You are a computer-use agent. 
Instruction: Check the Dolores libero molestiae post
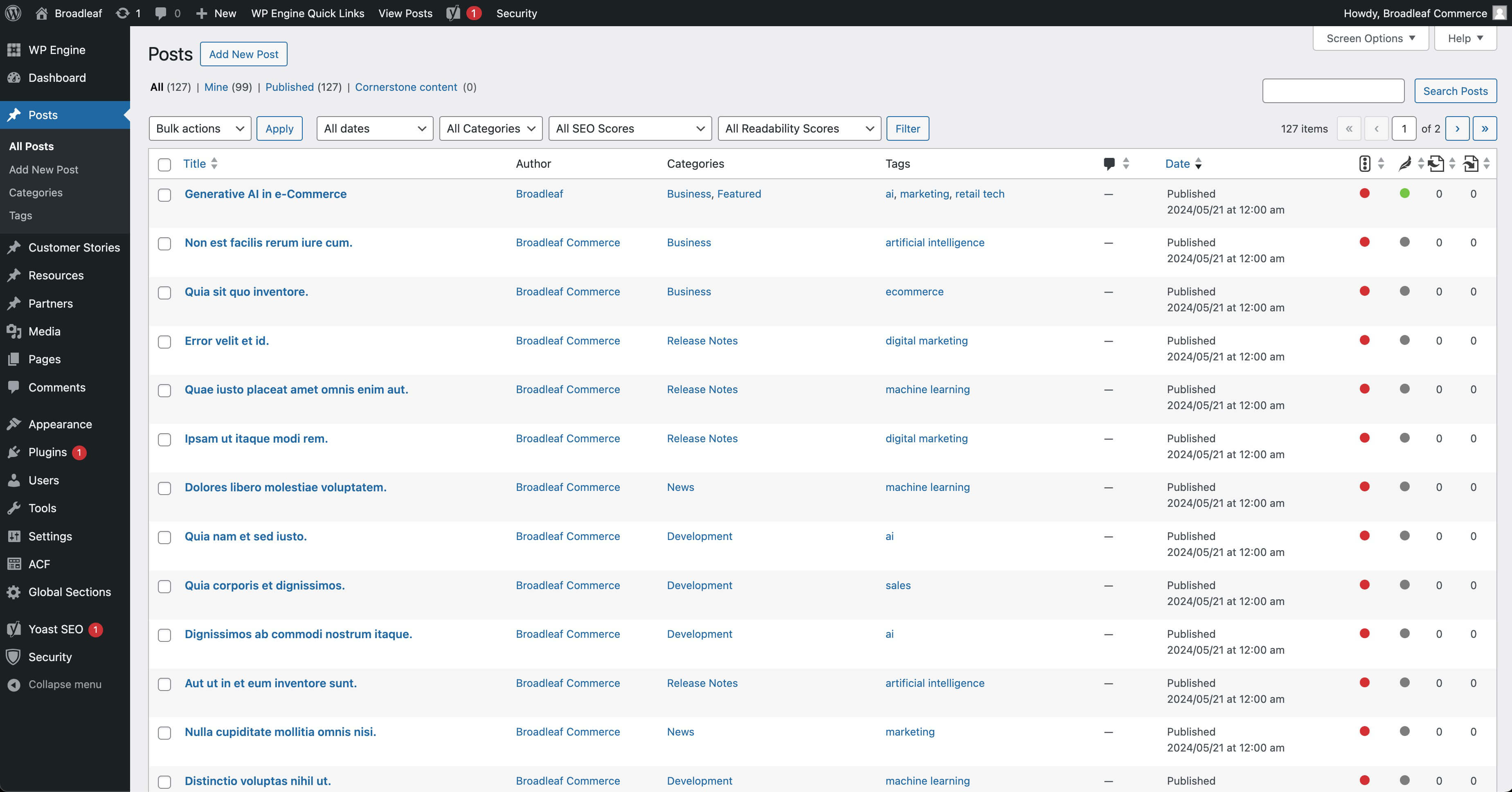(x=164, y=488)
